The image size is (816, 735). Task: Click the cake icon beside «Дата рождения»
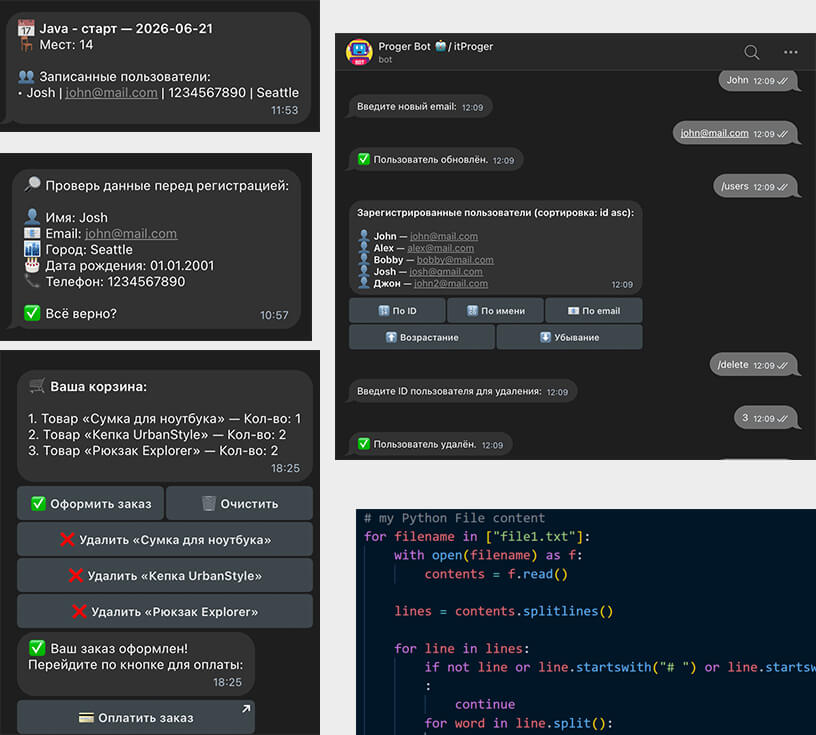[32, 265]
